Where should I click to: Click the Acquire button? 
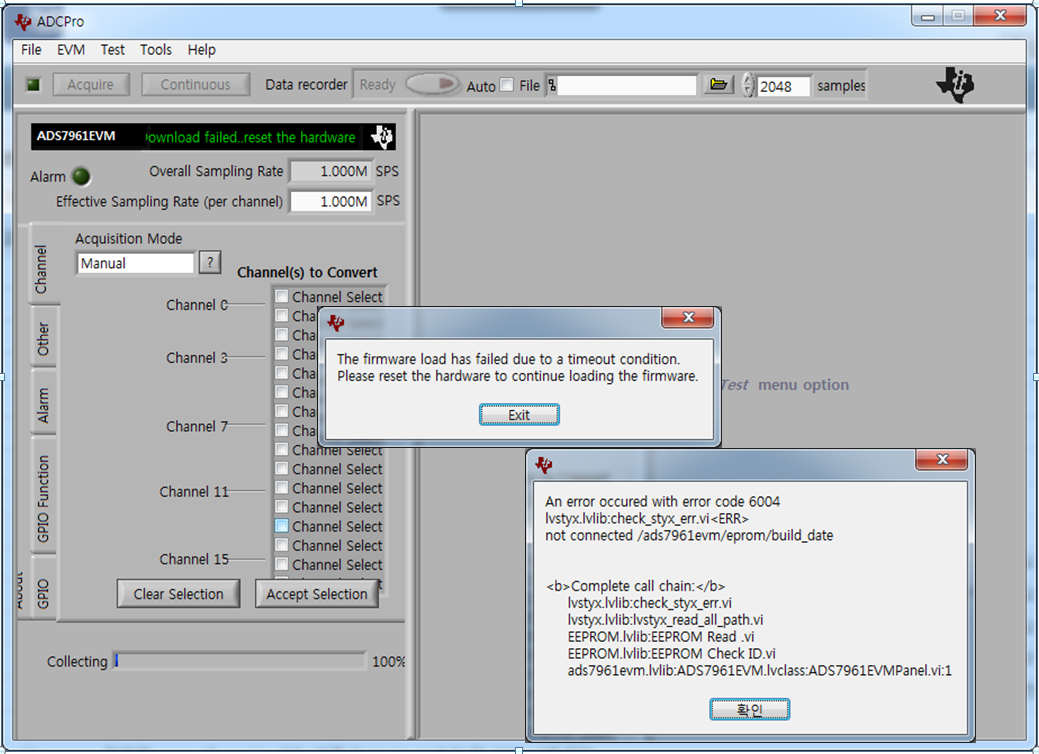point(91,85)
